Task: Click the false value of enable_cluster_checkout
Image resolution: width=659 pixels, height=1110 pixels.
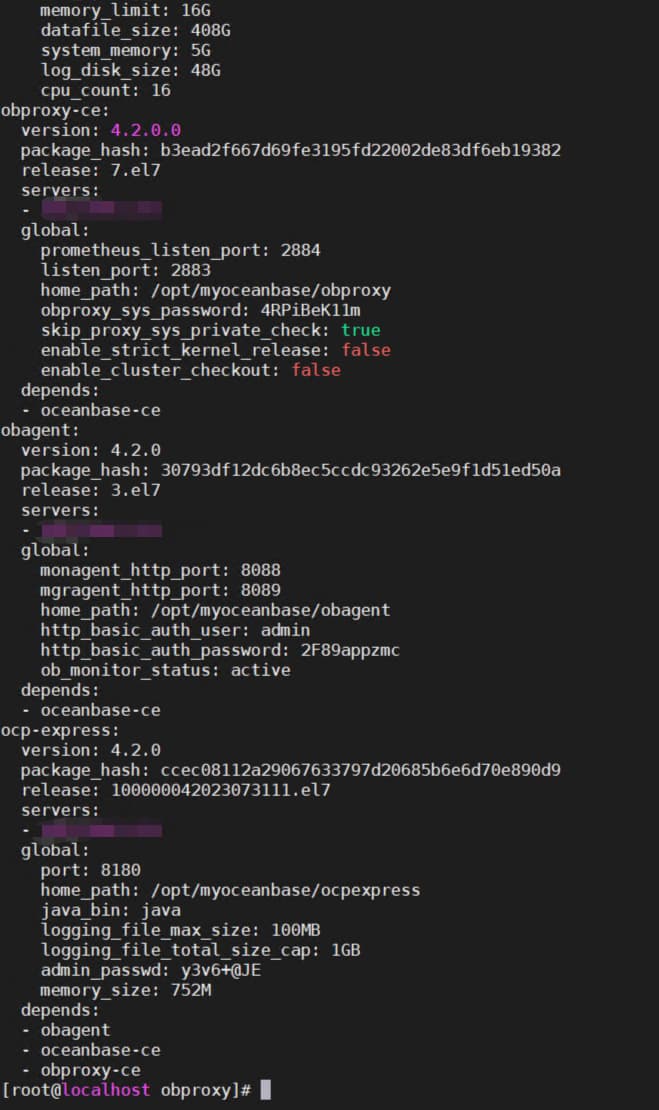Action: pyautogui.click(x=316, y=370)
